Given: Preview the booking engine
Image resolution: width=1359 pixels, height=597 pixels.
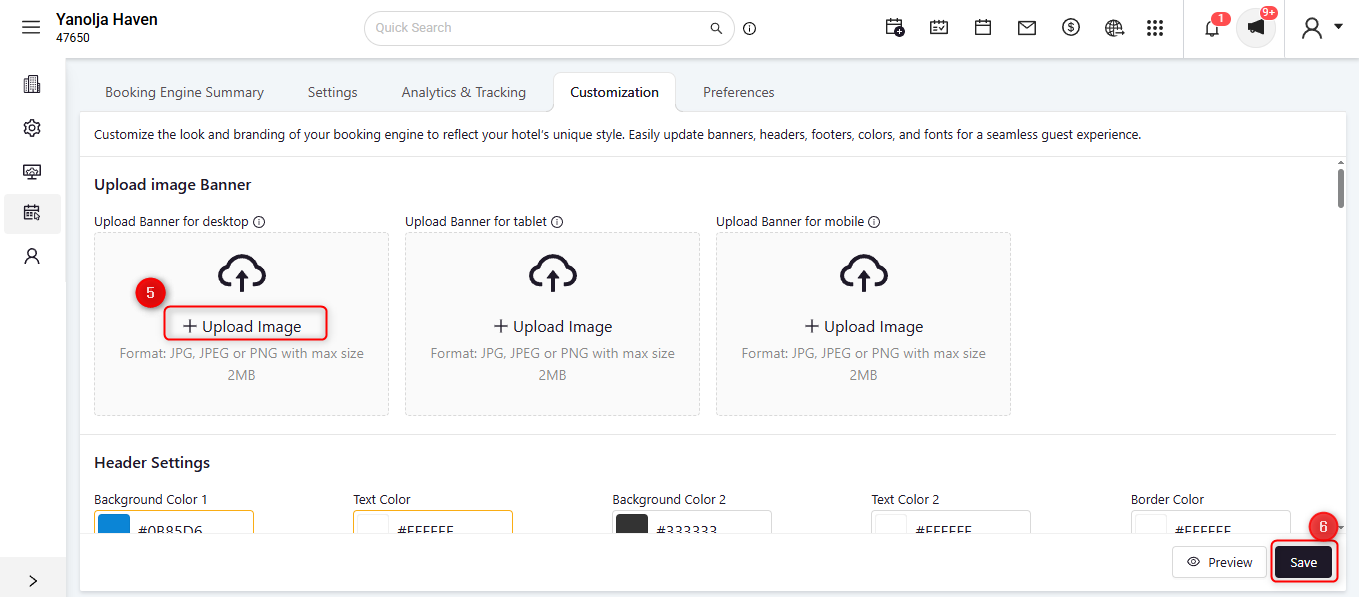Looking at the screenshot, I should click(1219, 562).
